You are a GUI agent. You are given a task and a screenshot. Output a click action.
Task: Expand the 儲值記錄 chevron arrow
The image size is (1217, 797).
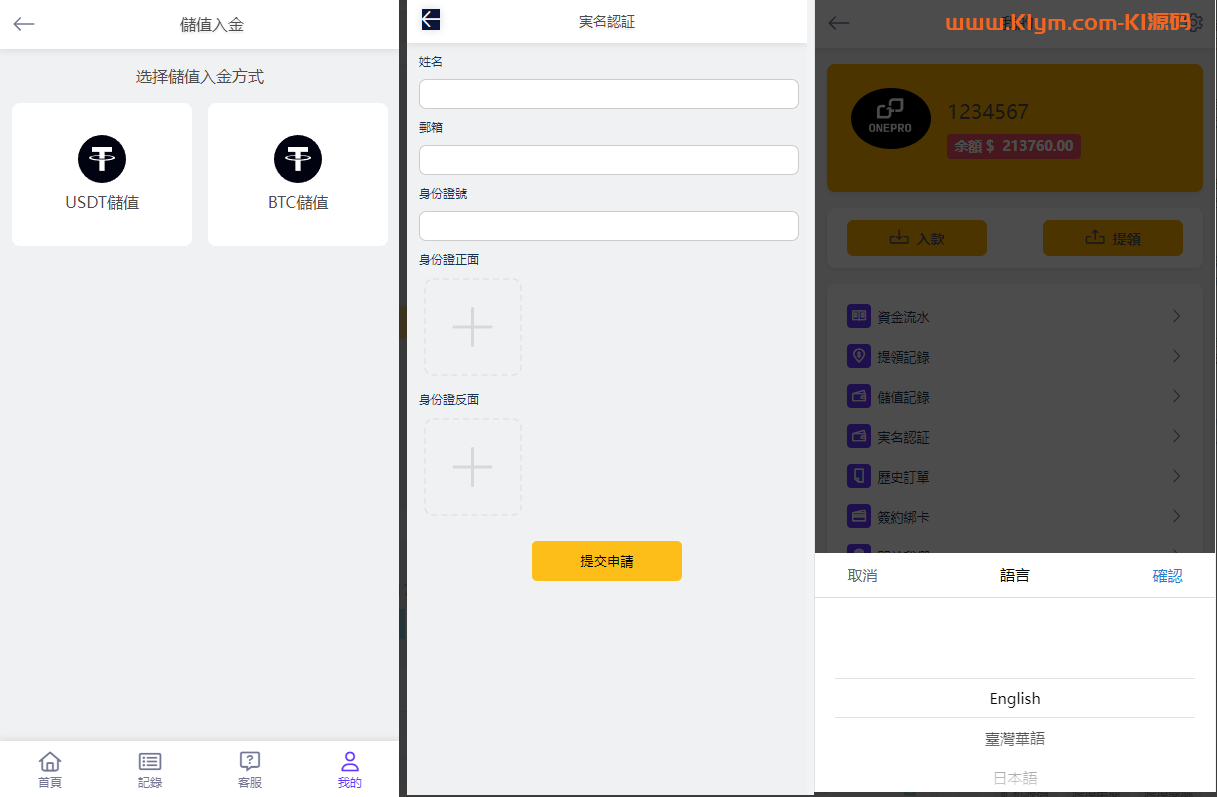1177,396
